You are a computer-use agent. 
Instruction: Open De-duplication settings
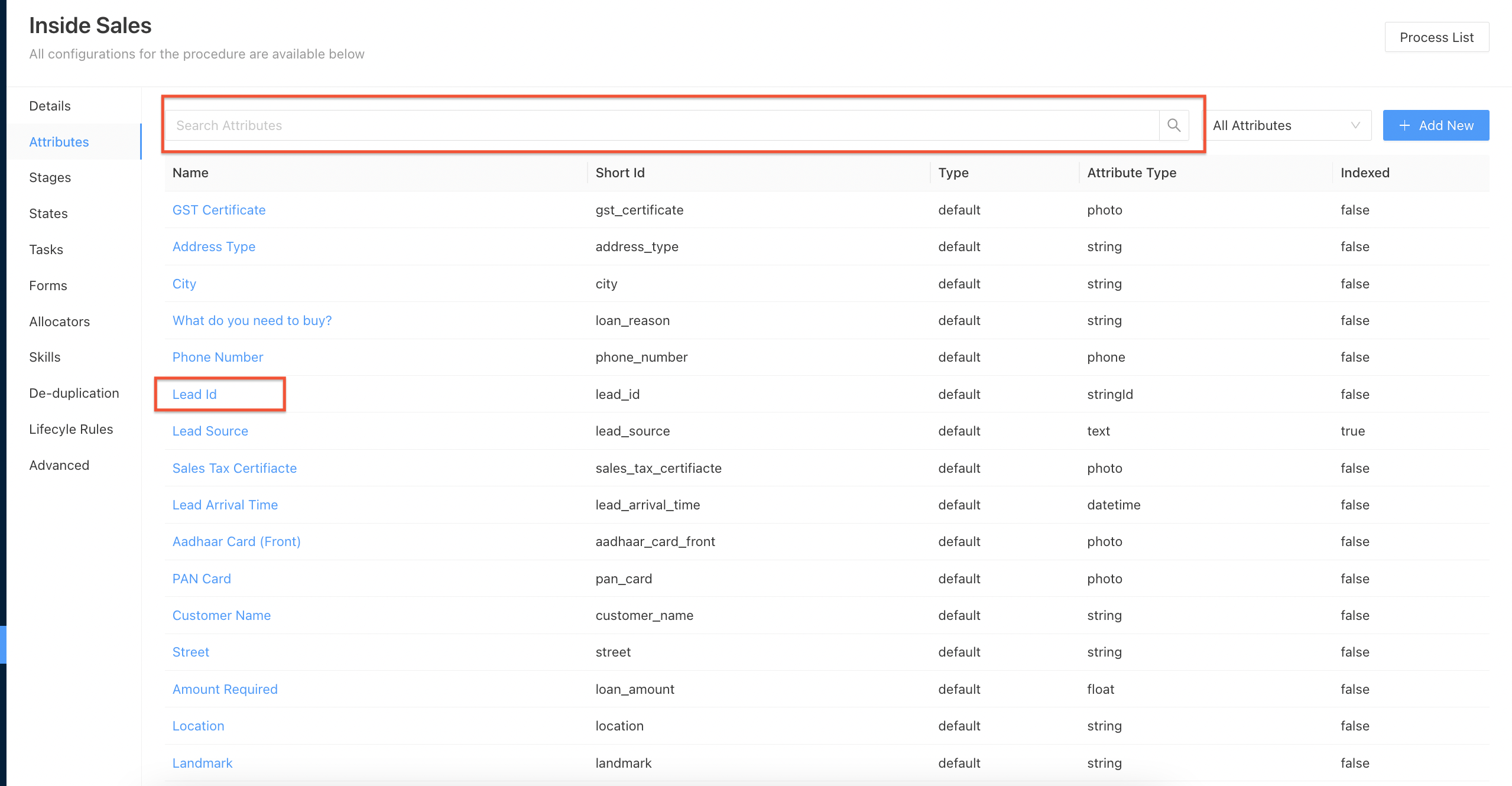click(x=74, y=393)
